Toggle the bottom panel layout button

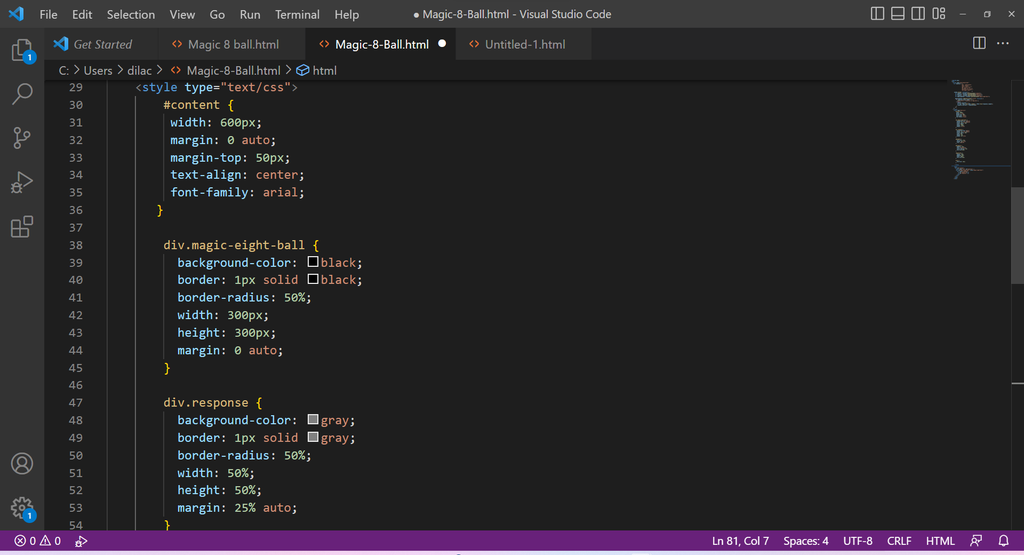point(898,14)
